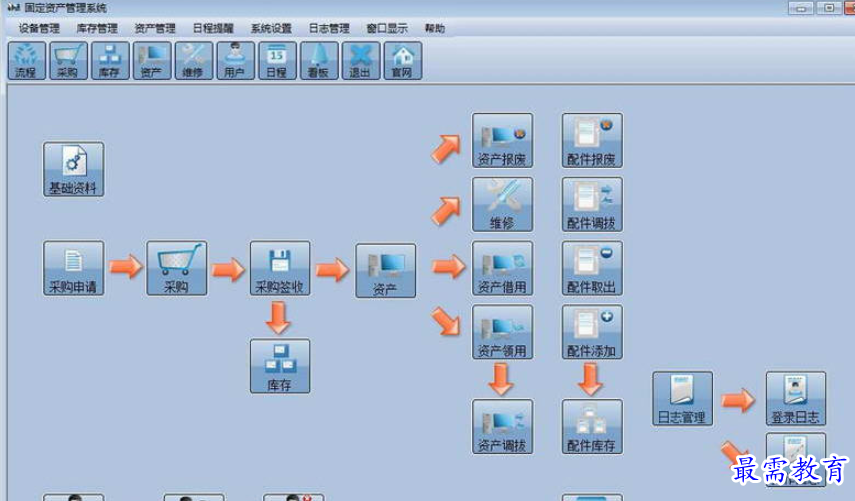Viewport: 855px width, 501px height.
Task: Minimize the 固定资产管理系统 window
Action: click(x=800, y=8)
